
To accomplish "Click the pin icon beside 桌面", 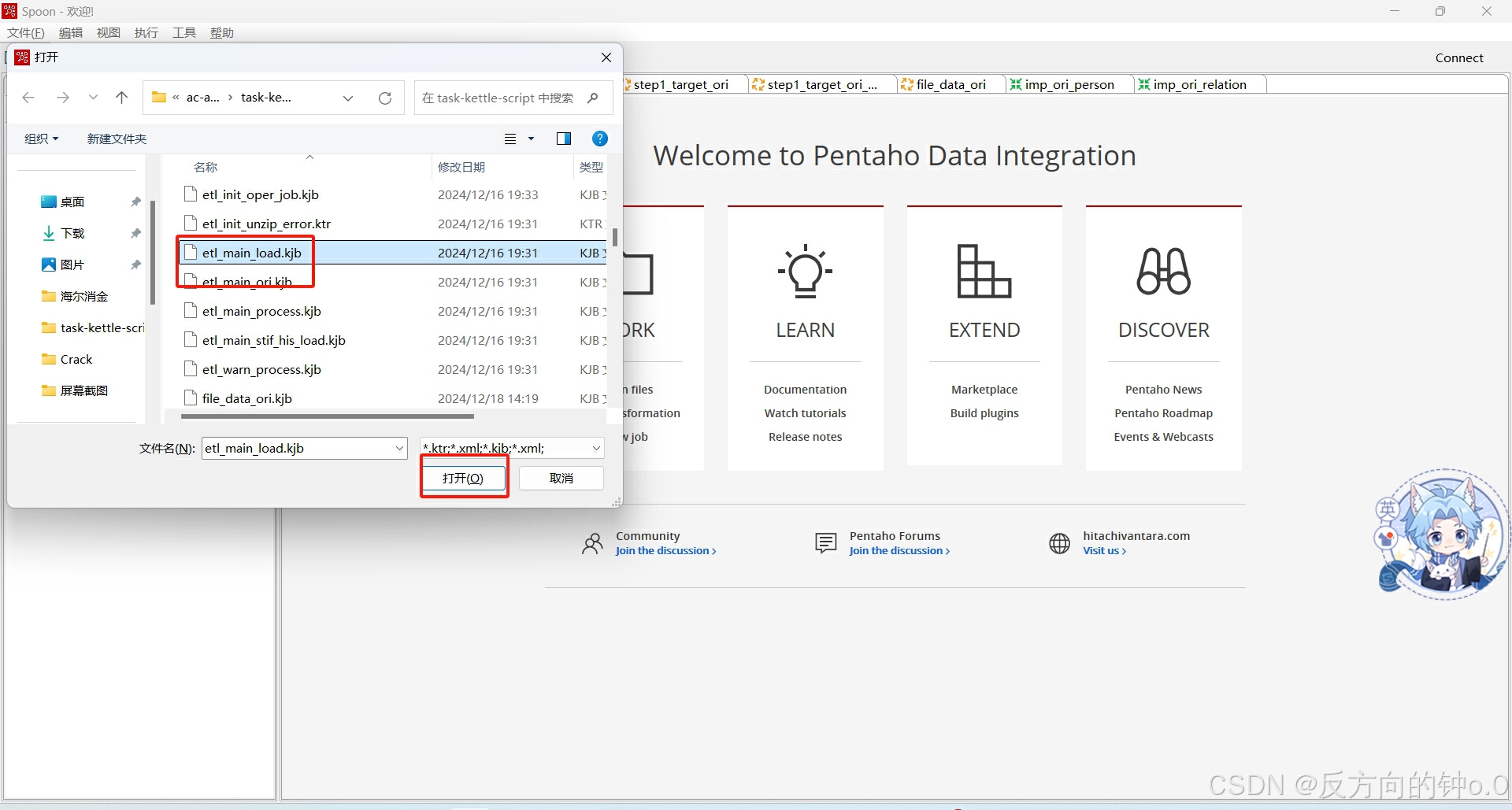I will (135, 202).
